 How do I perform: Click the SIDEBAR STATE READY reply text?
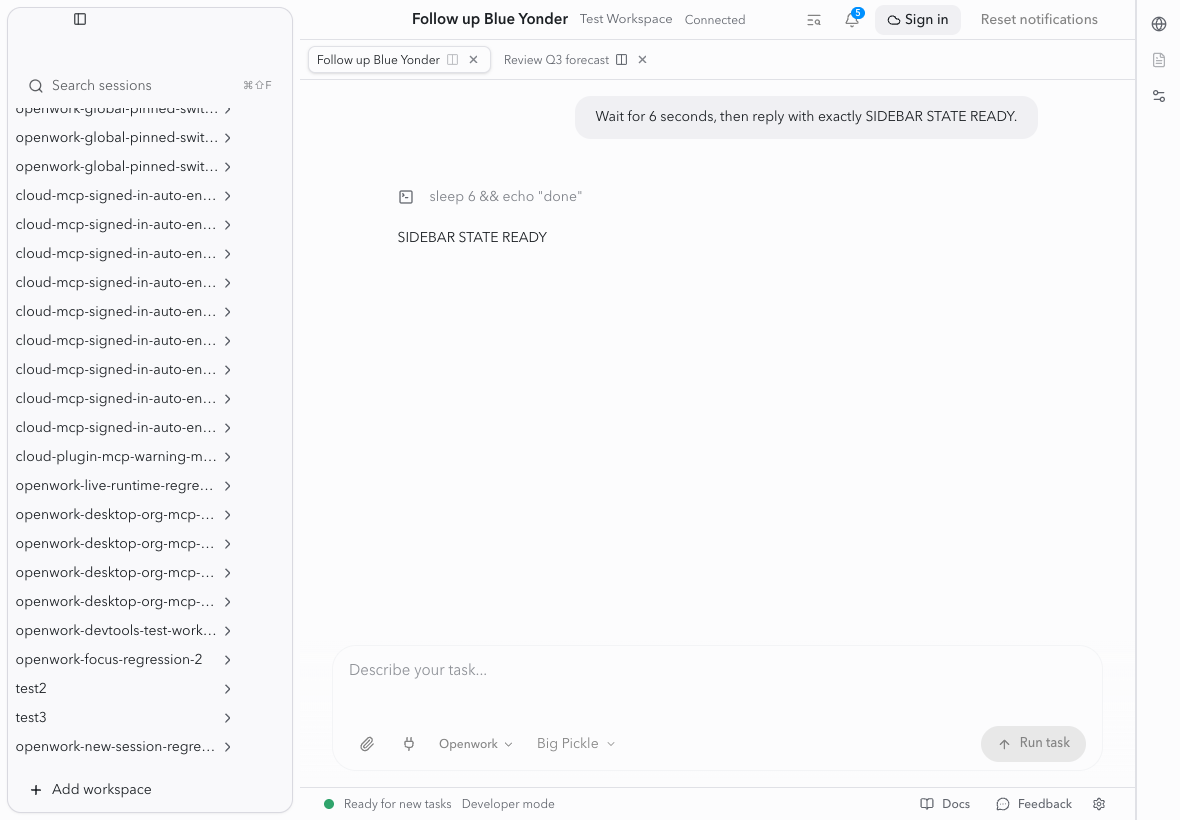click(x=472, y=238)
